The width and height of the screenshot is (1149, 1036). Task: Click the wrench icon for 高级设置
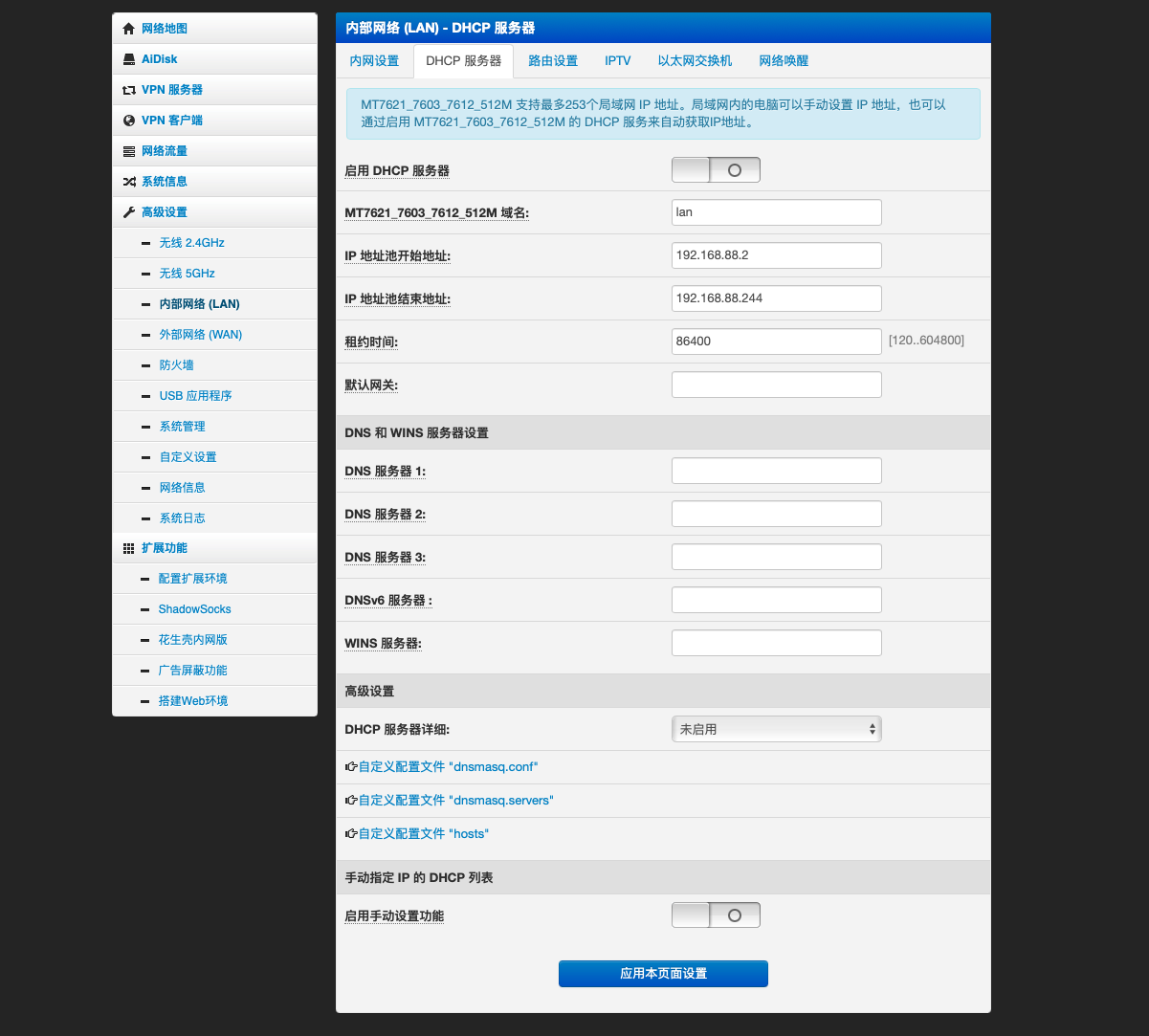pyautogui.click(x=129, y=212)
